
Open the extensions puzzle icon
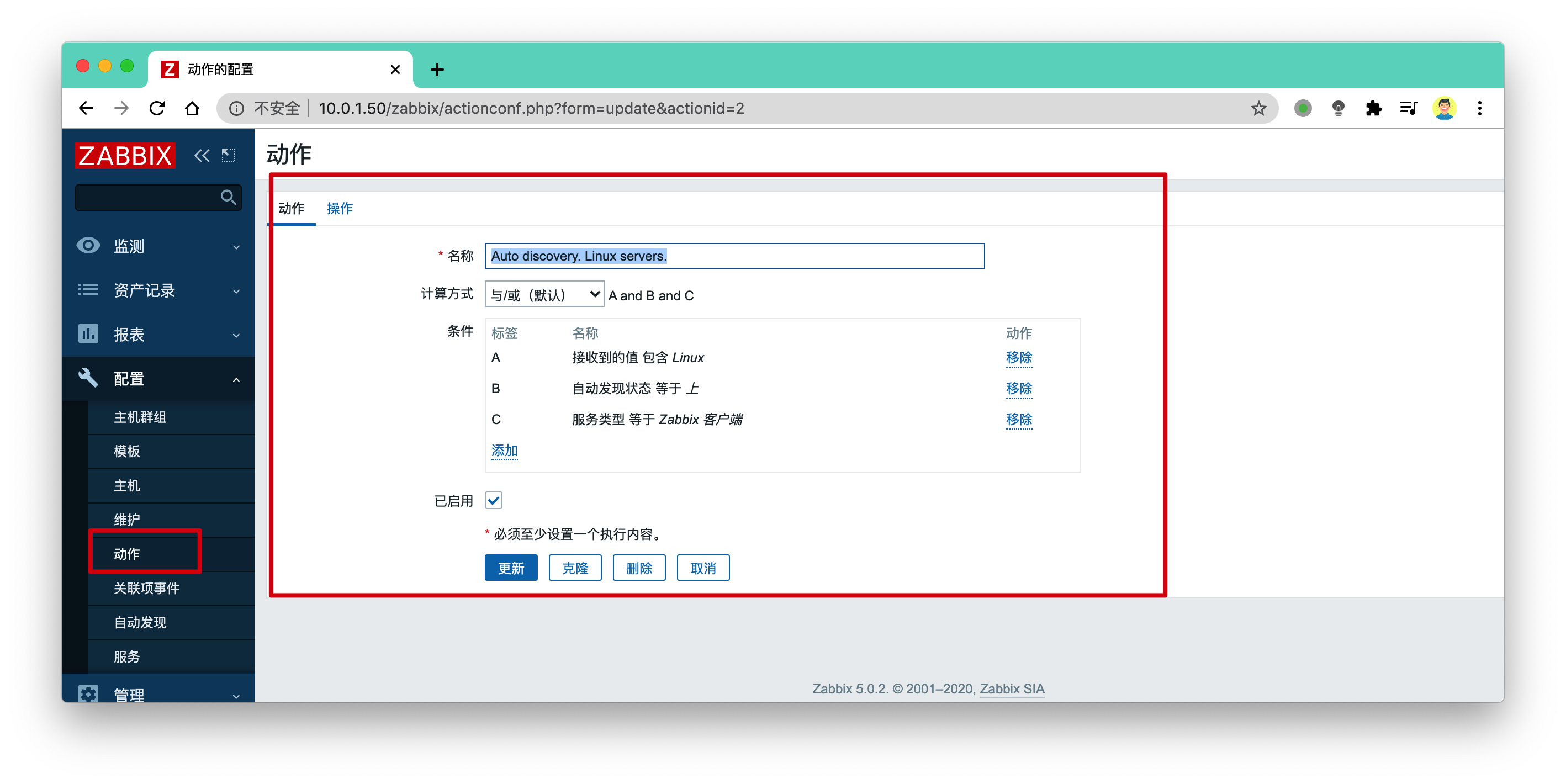click(1373, 108)
